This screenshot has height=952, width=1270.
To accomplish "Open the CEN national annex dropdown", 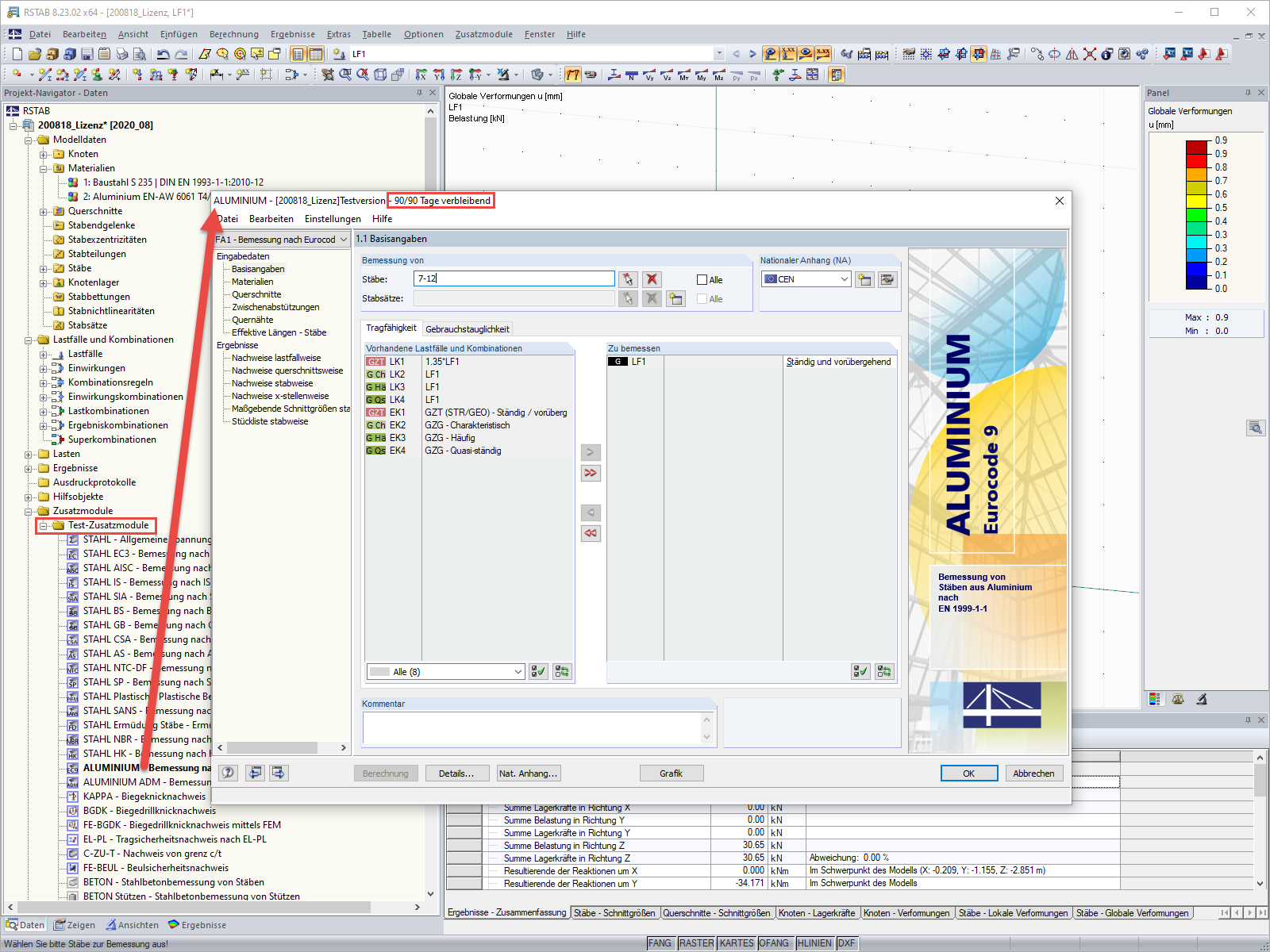I will point(844,278).
